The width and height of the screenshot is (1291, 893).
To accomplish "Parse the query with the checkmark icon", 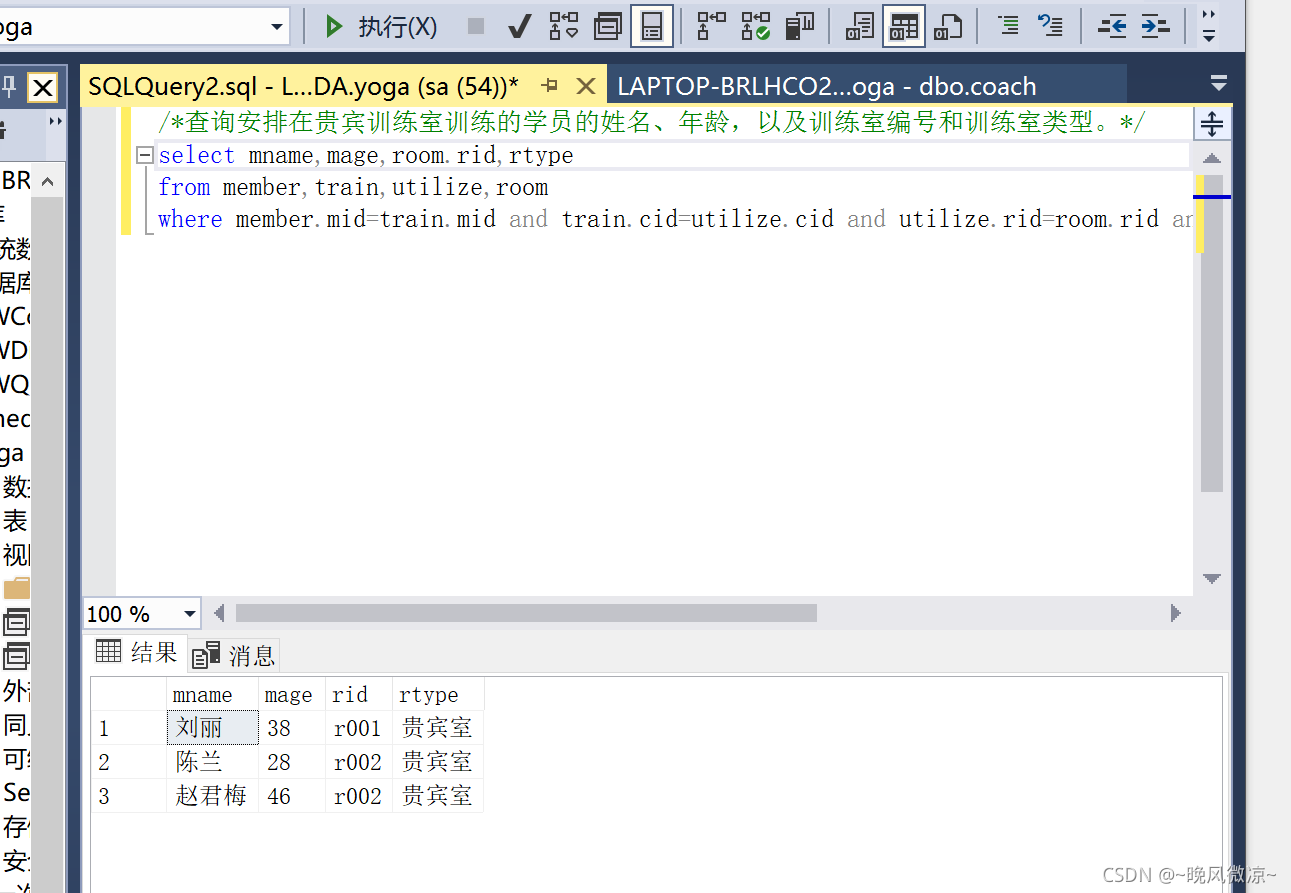I will 519,27.
